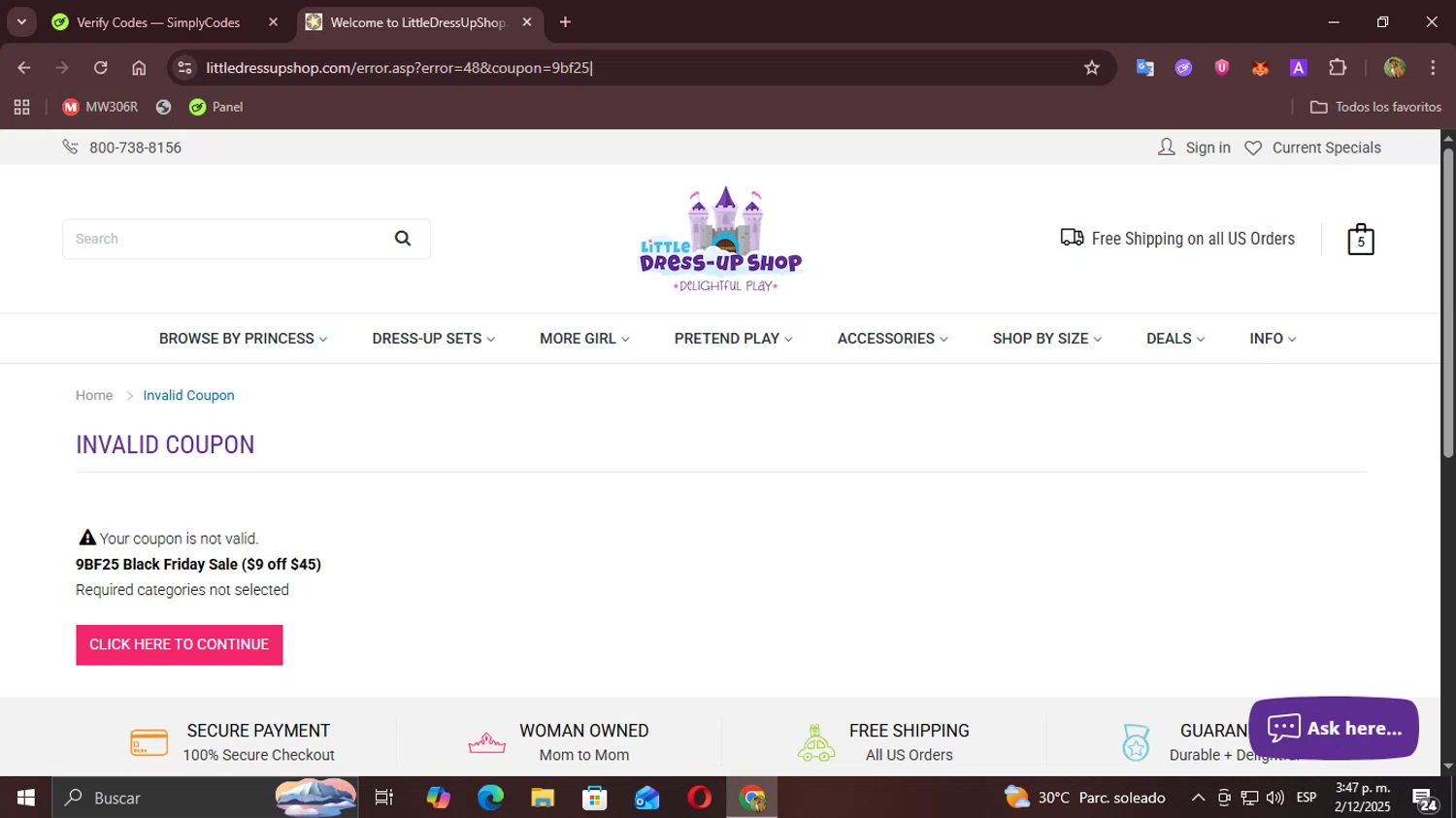Click Home breadcrumb link
Image resolution: width=1456 pixels, height=818 pixels.
coord(94,395)
